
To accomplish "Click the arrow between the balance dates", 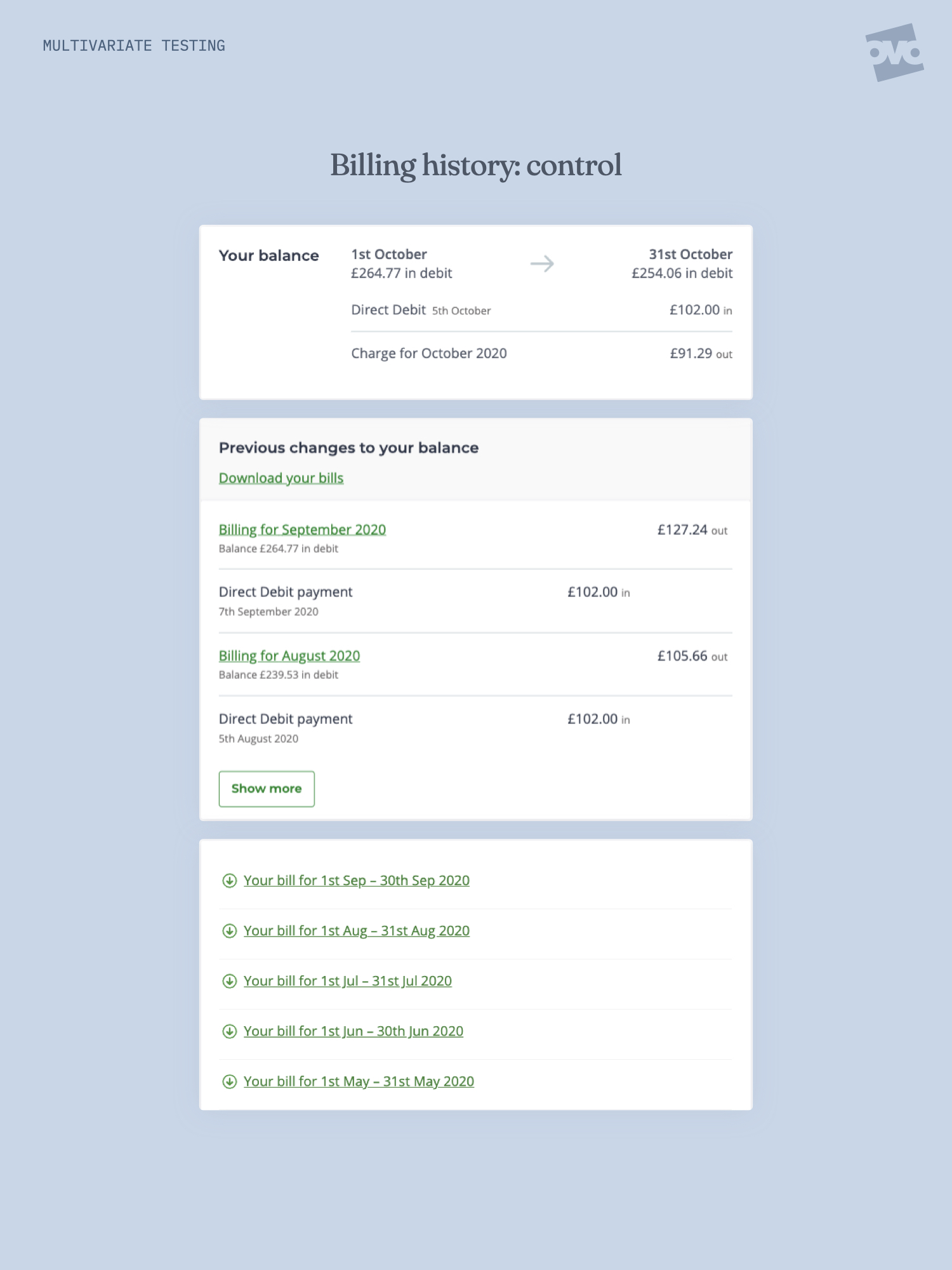I will click(542, 264).
